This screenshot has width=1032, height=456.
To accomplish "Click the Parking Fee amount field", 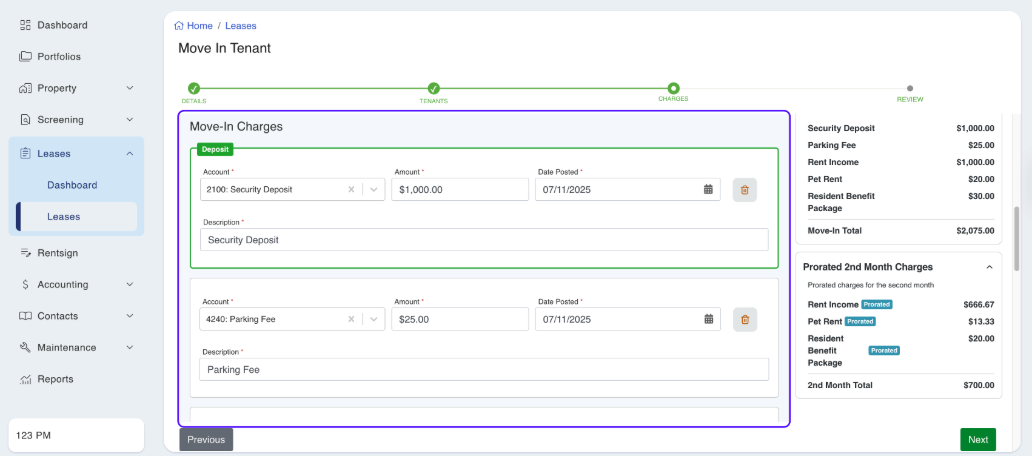I will pos(459,320).
